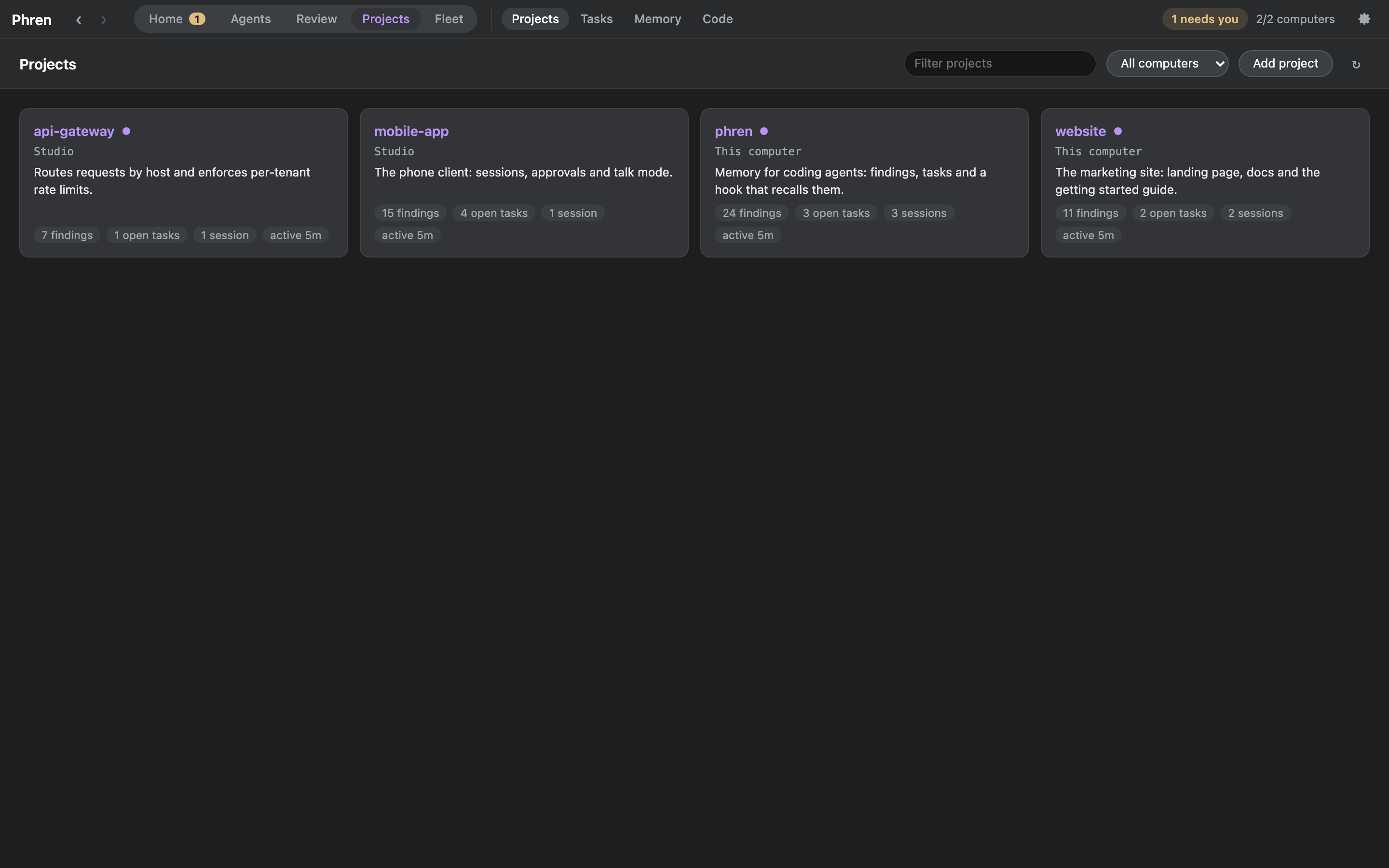Image resolution: width=1389 pixels, height=868 pixels.
Task: Click the 2 sessions chip
Action: point(1255,213)
